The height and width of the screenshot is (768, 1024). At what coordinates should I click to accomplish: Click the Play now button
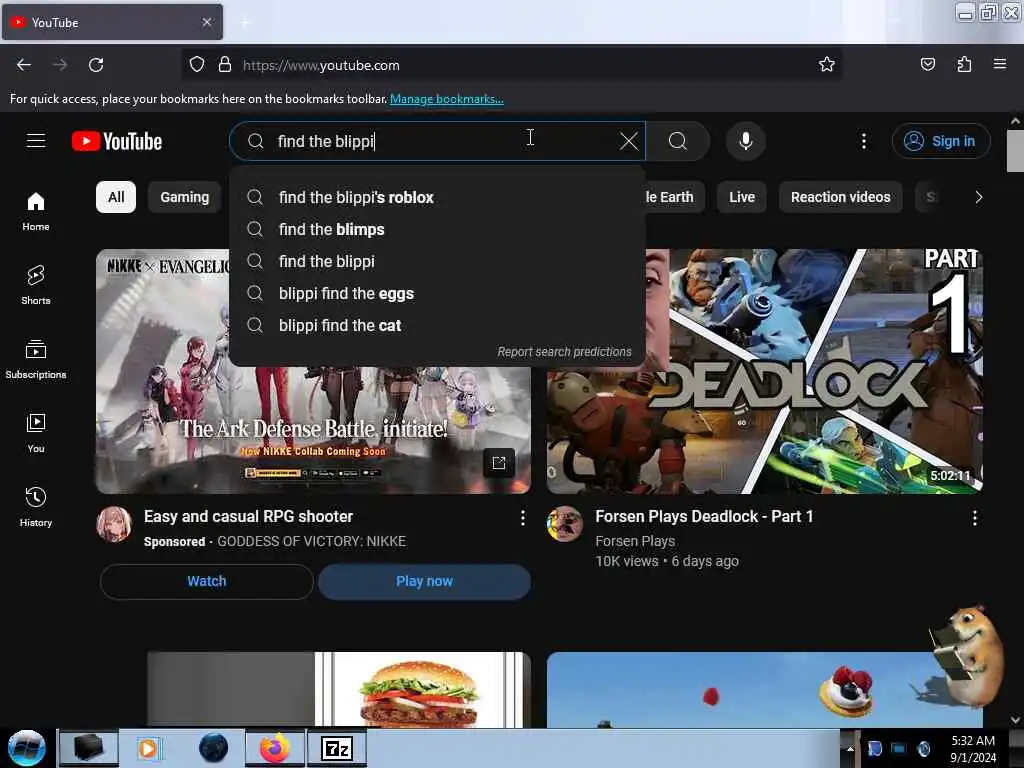(x=424, y=581)
